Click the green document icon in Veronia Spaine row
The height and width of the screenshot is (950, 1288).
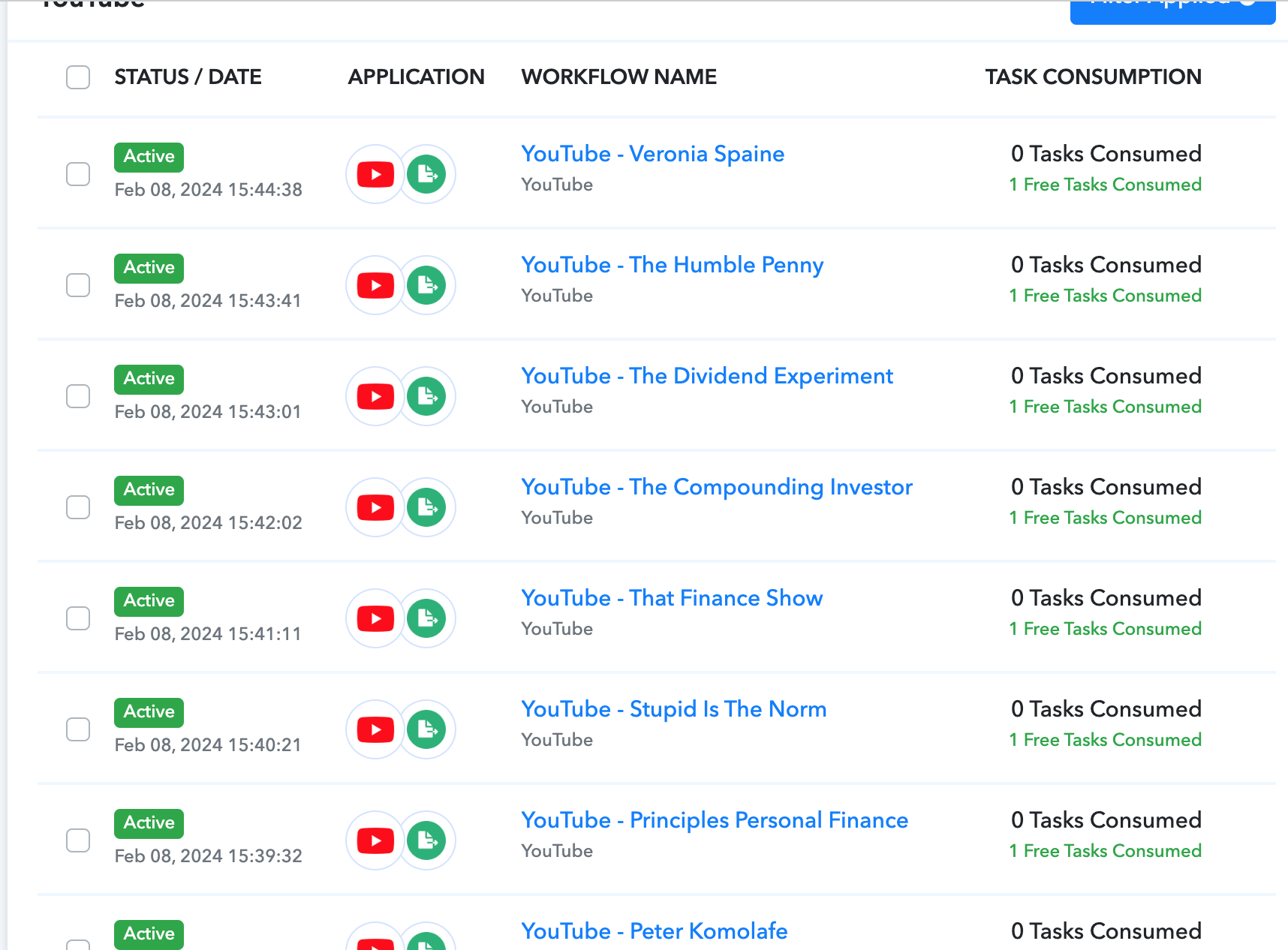[x=426, y=174]
